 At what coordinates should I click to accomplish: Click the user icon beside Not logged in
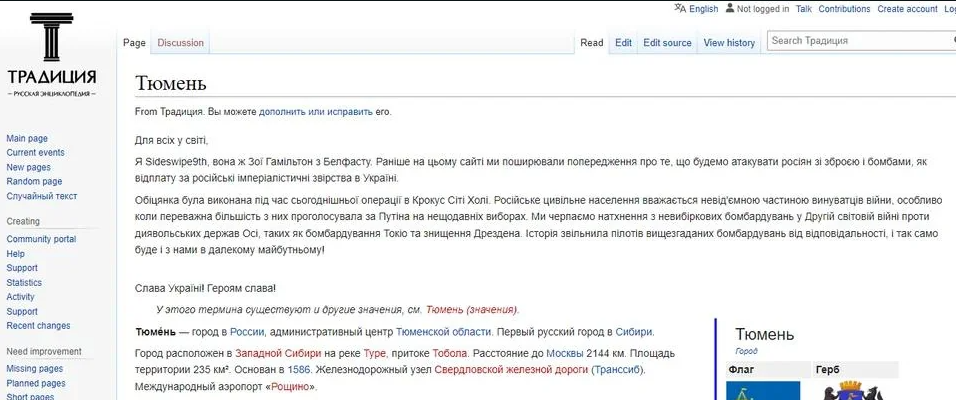click(x=729, y=9)
